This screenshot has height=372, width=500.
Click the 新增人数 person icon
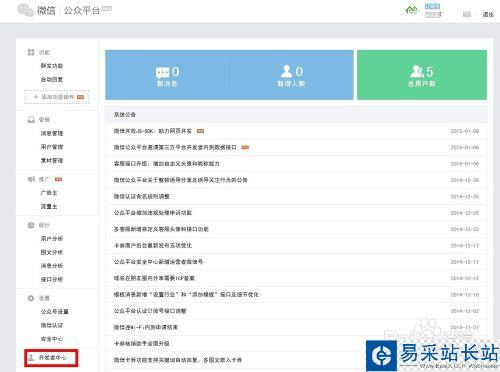(286, 71)
